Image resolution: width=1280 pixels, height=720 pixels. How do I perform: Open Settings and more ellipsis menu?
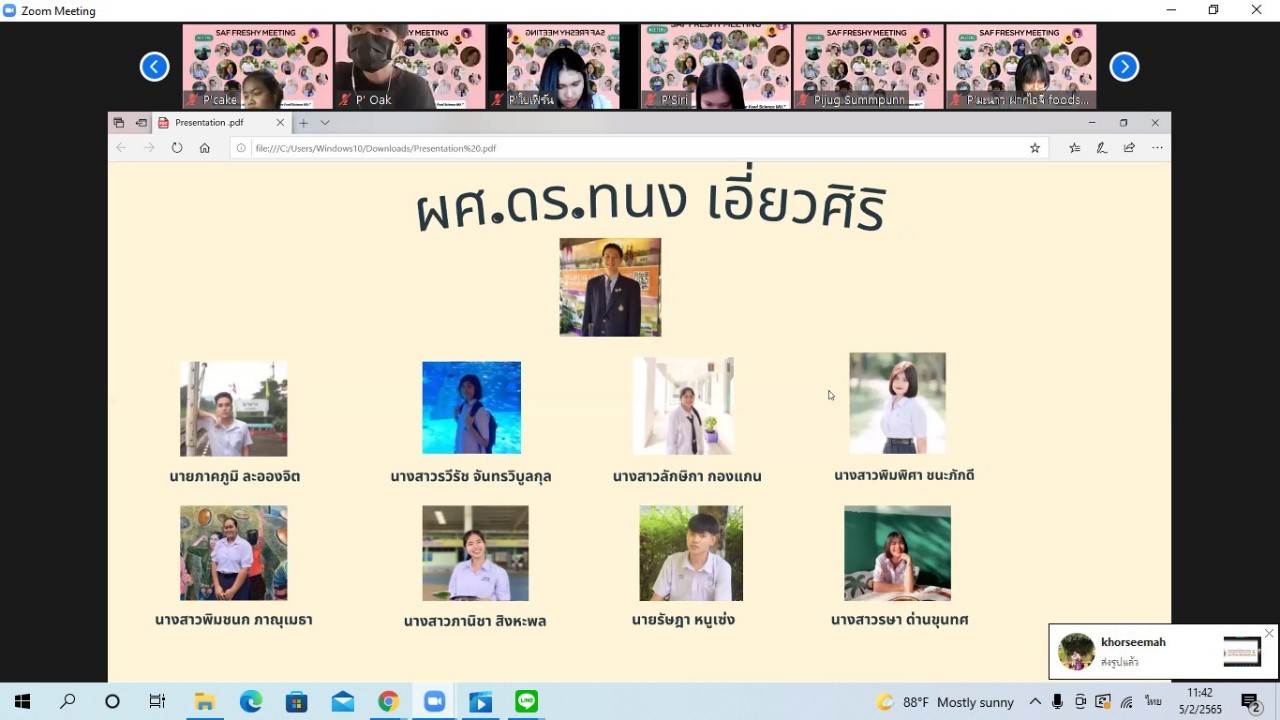[x=1157, y=148]
